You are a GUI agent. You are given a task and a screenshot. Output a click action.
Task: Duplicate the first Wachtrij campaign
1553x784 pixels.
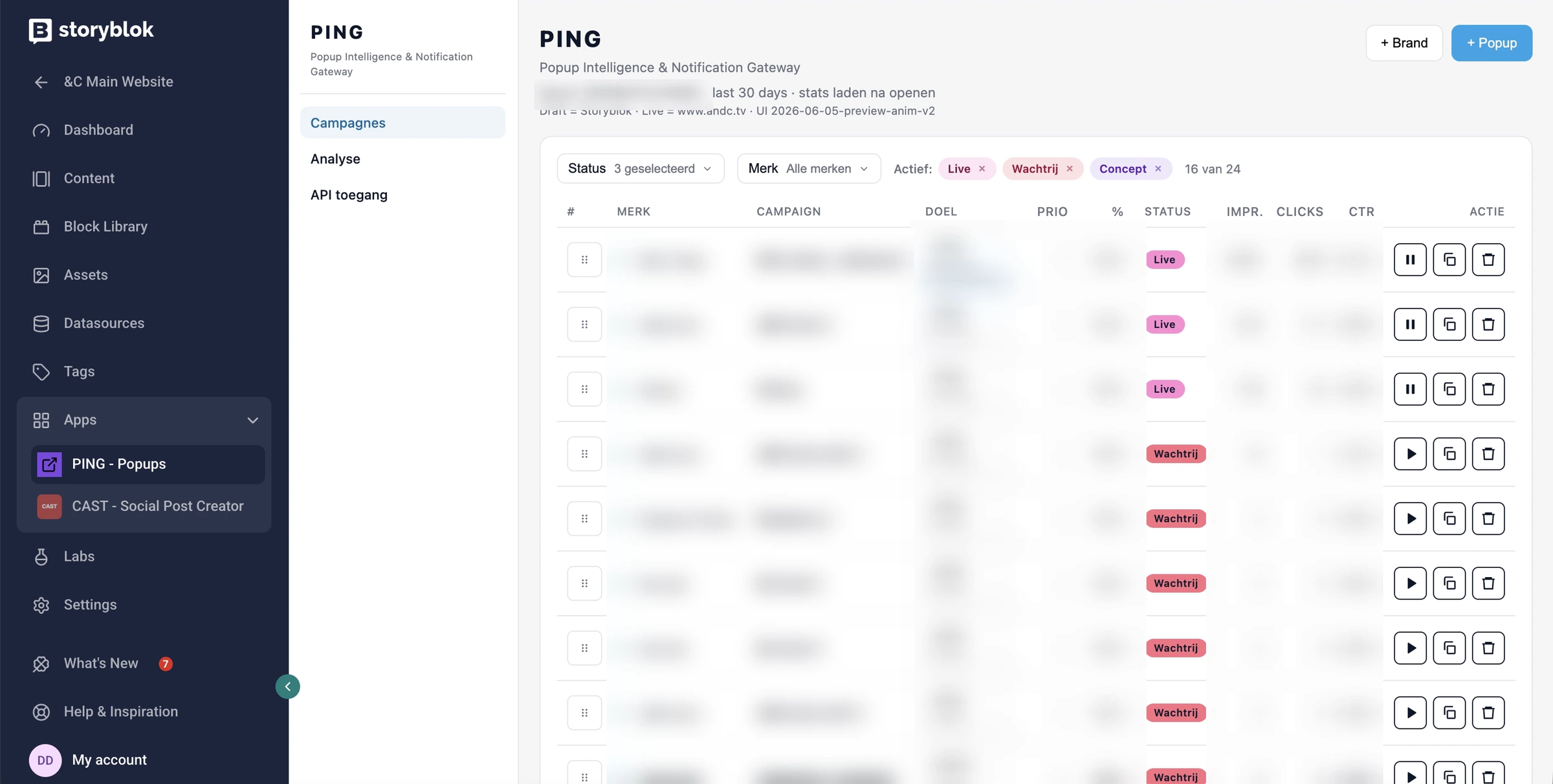pyautogui.click(x=1449, y=453)
